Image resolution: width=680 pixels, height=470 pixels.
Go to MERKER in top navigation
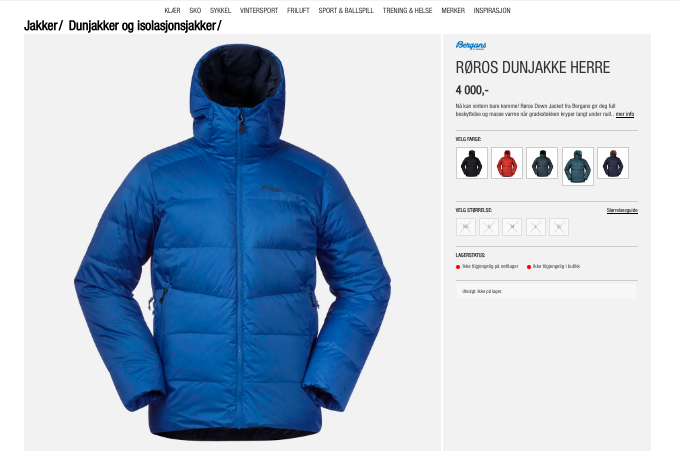453,10
